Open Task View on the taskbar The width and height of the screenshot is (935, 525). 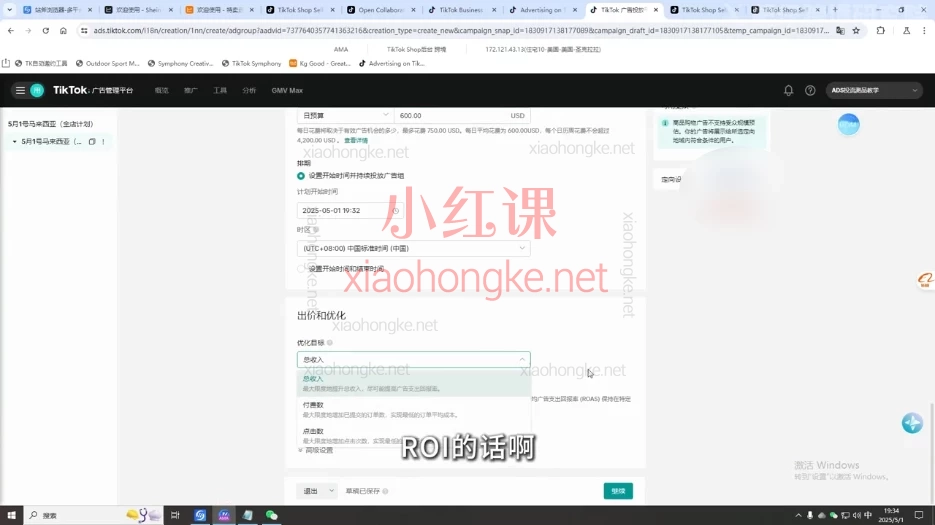(175, 515)
